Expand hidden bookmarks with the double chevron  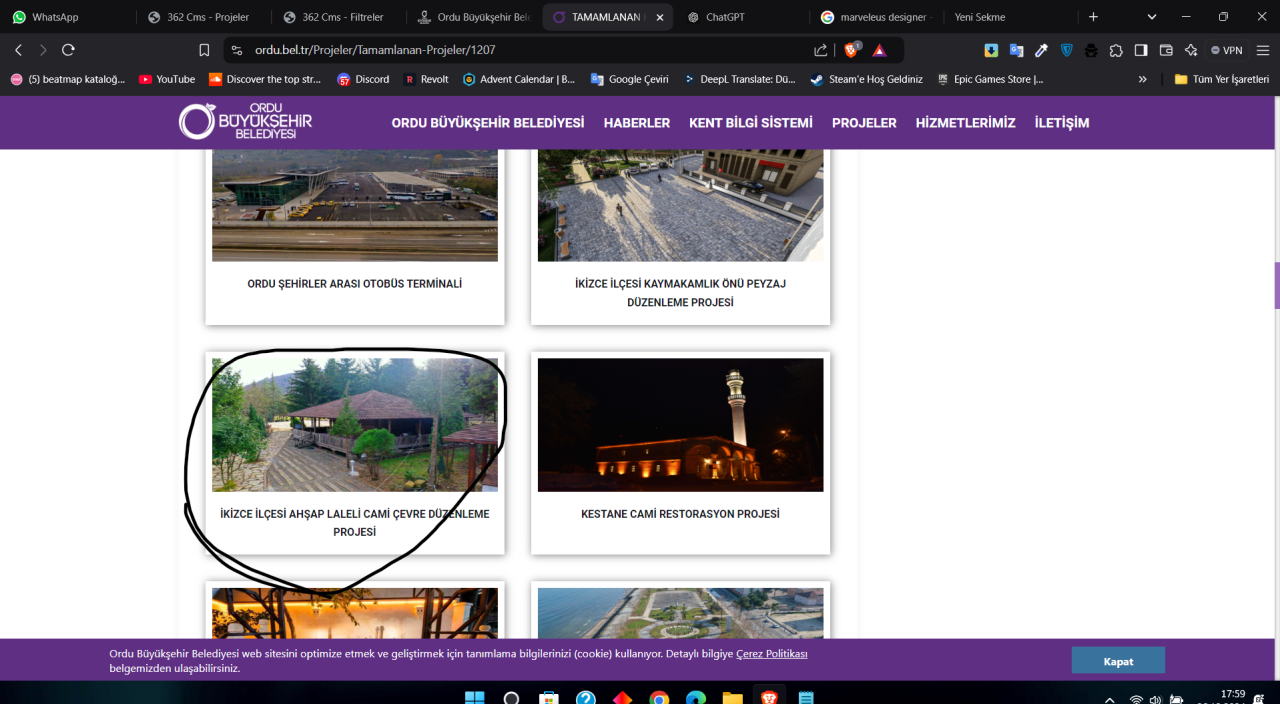tap(1143, 79)
